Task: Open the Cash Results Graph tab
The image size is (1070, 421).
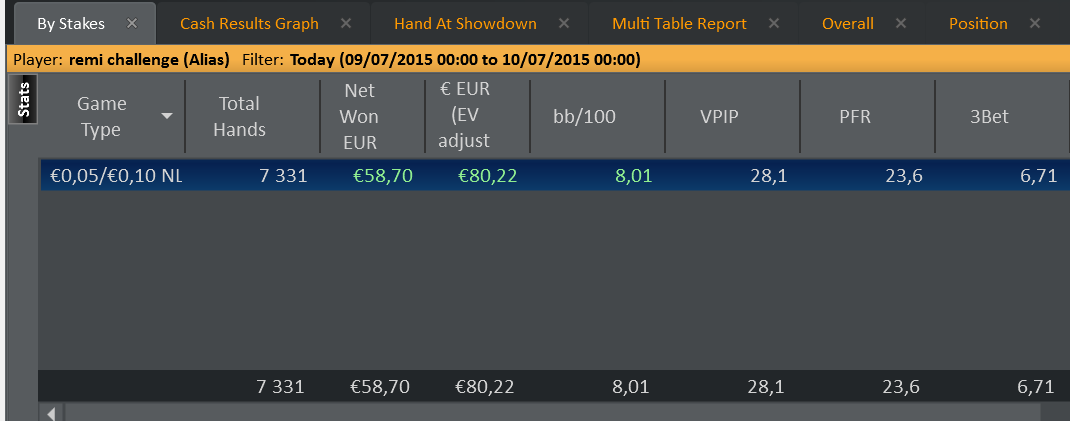Action: 249,24
